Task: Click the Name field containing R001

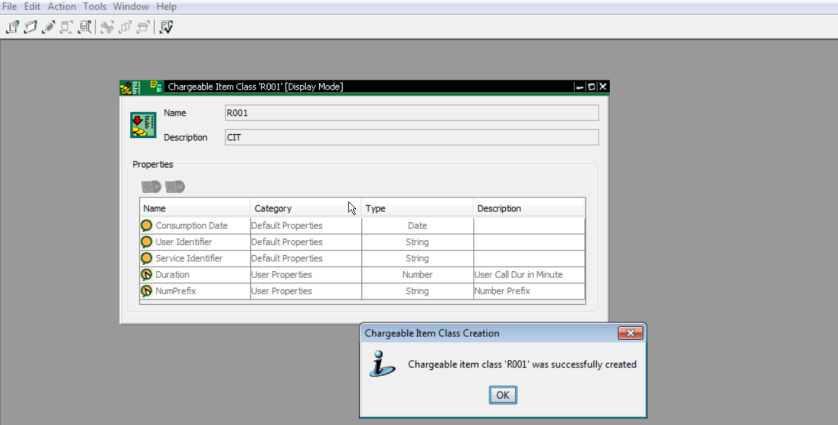Action: pos(410,113)
